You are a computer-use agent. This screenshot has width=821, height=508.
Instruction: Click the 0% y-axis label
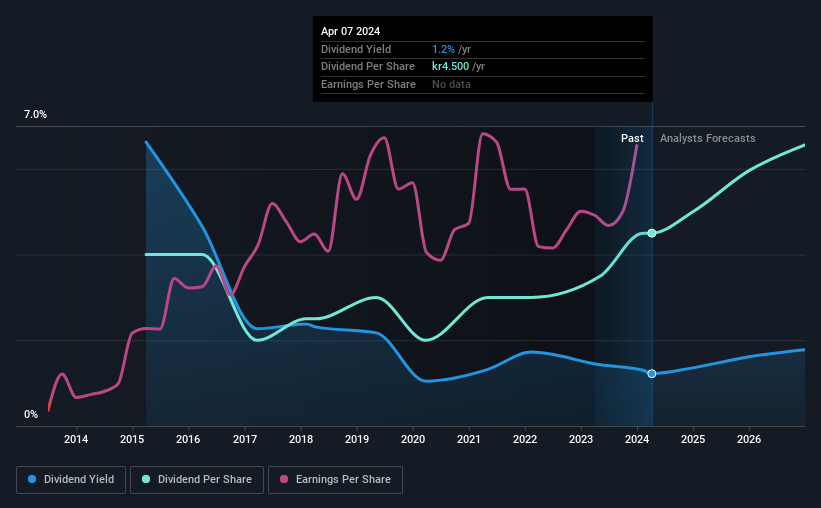coord(31,414)
